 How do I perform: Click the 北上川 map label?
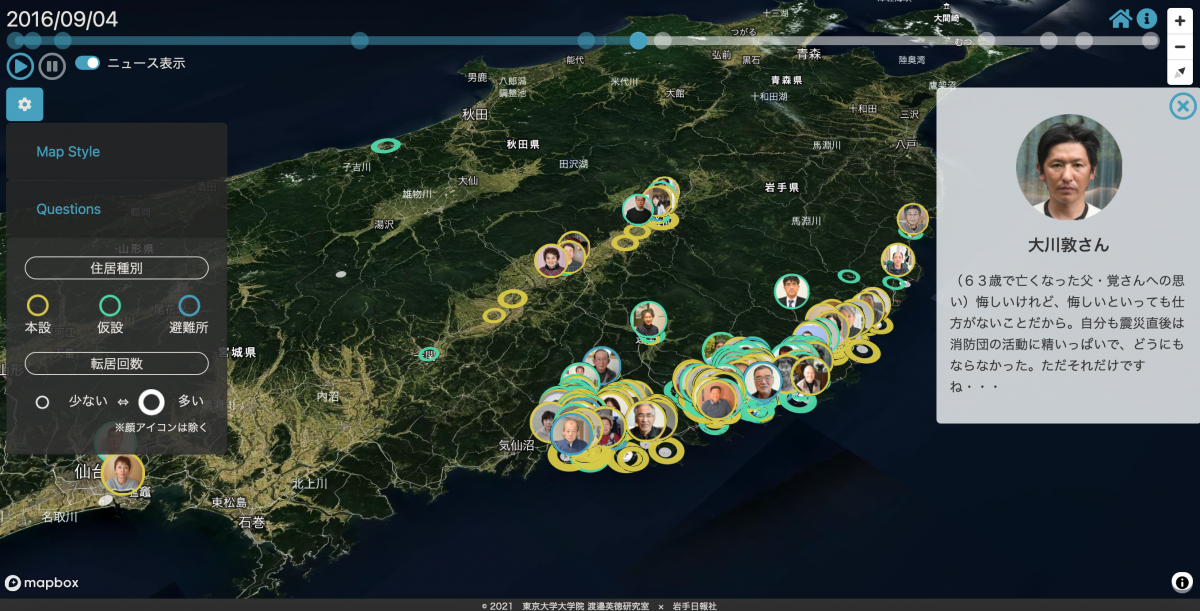pyautogui.click(x=310, y=483)
